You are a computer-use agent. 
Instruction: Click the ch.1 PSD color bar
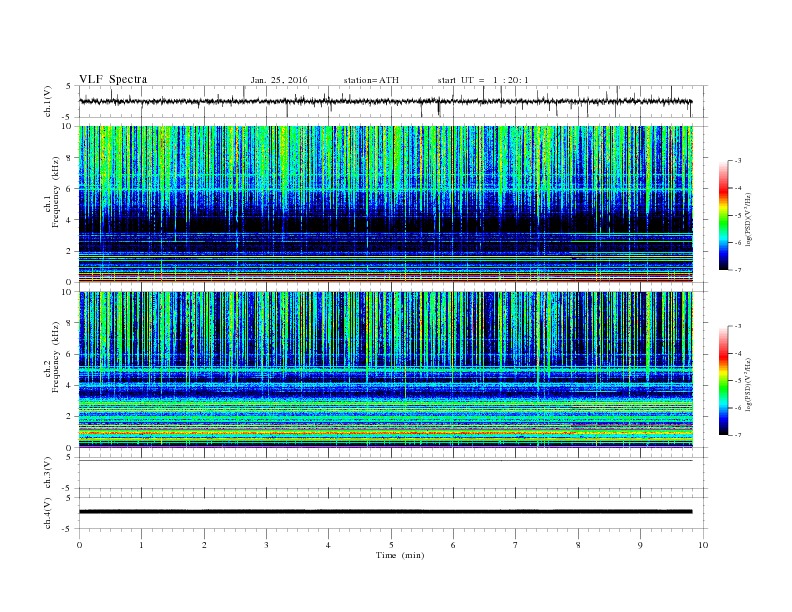(723, 215)
